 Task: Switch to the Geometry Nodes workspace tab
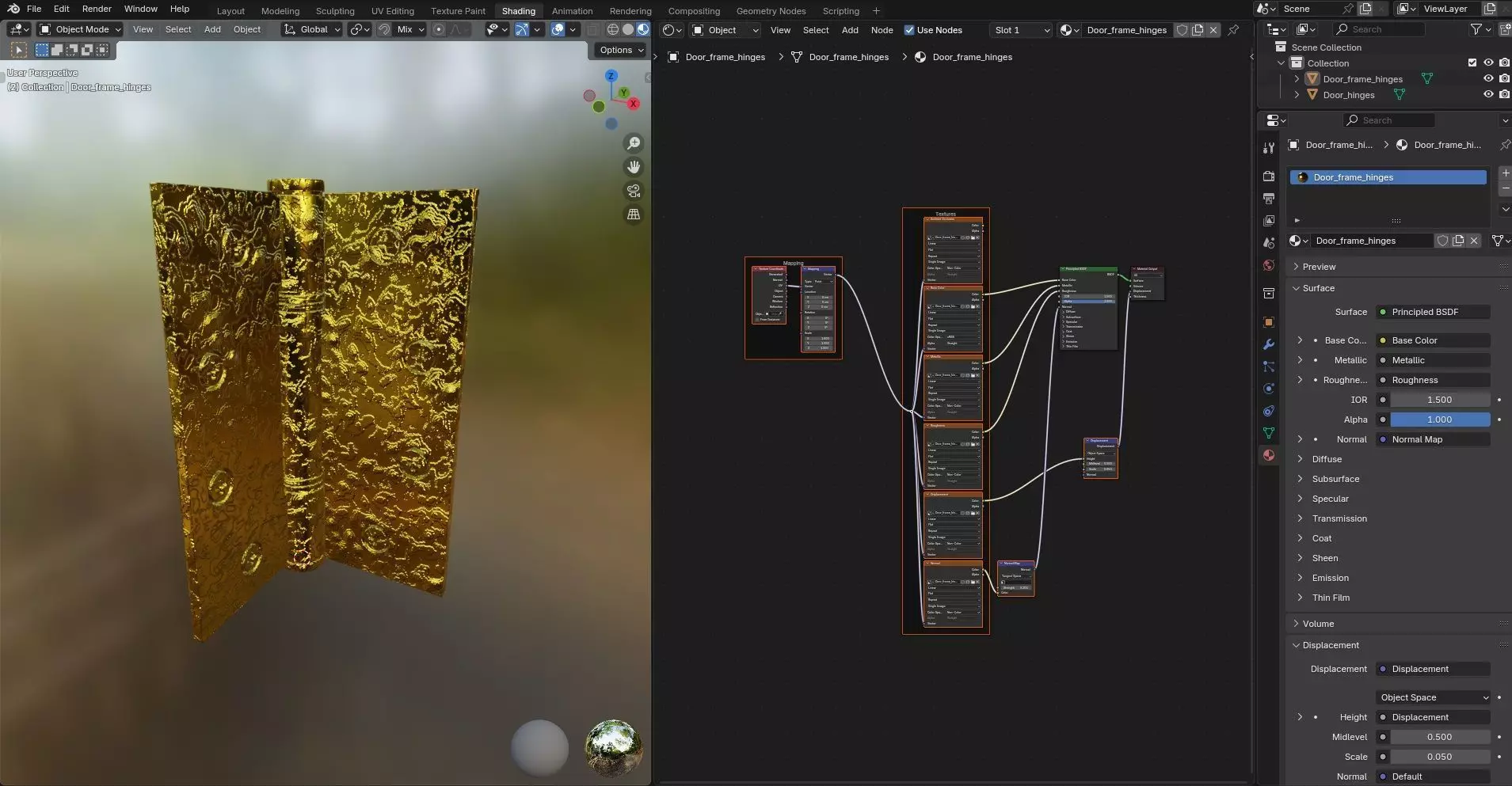coord(771,11)
